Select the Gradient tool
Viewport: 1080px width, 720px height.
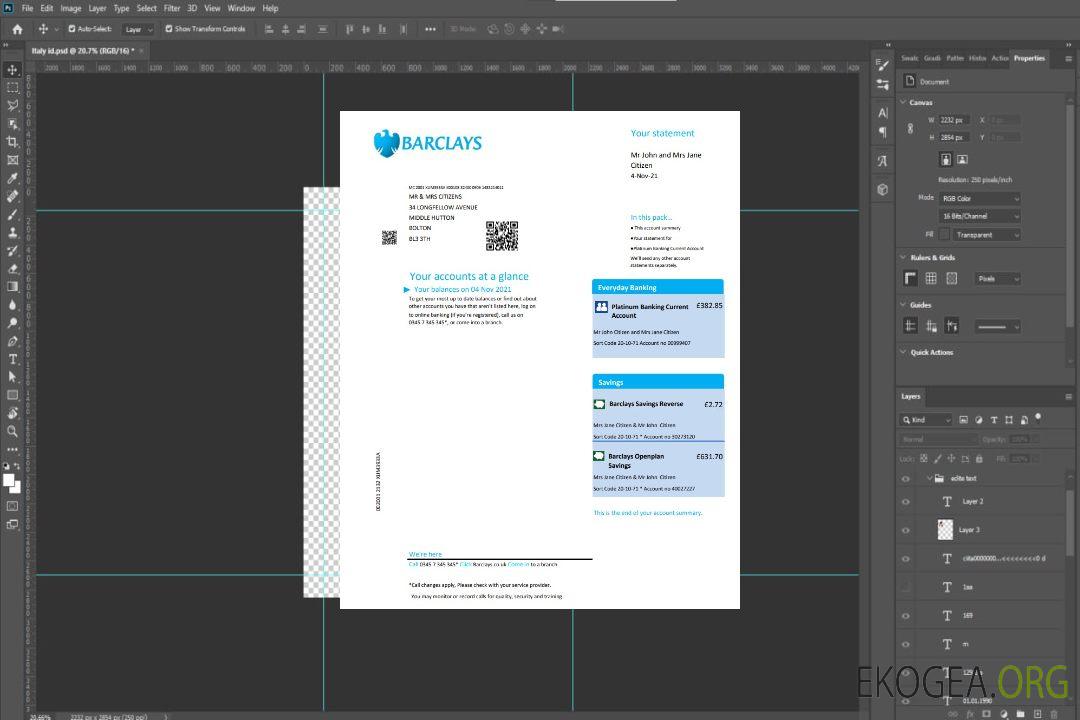(12, 287)
